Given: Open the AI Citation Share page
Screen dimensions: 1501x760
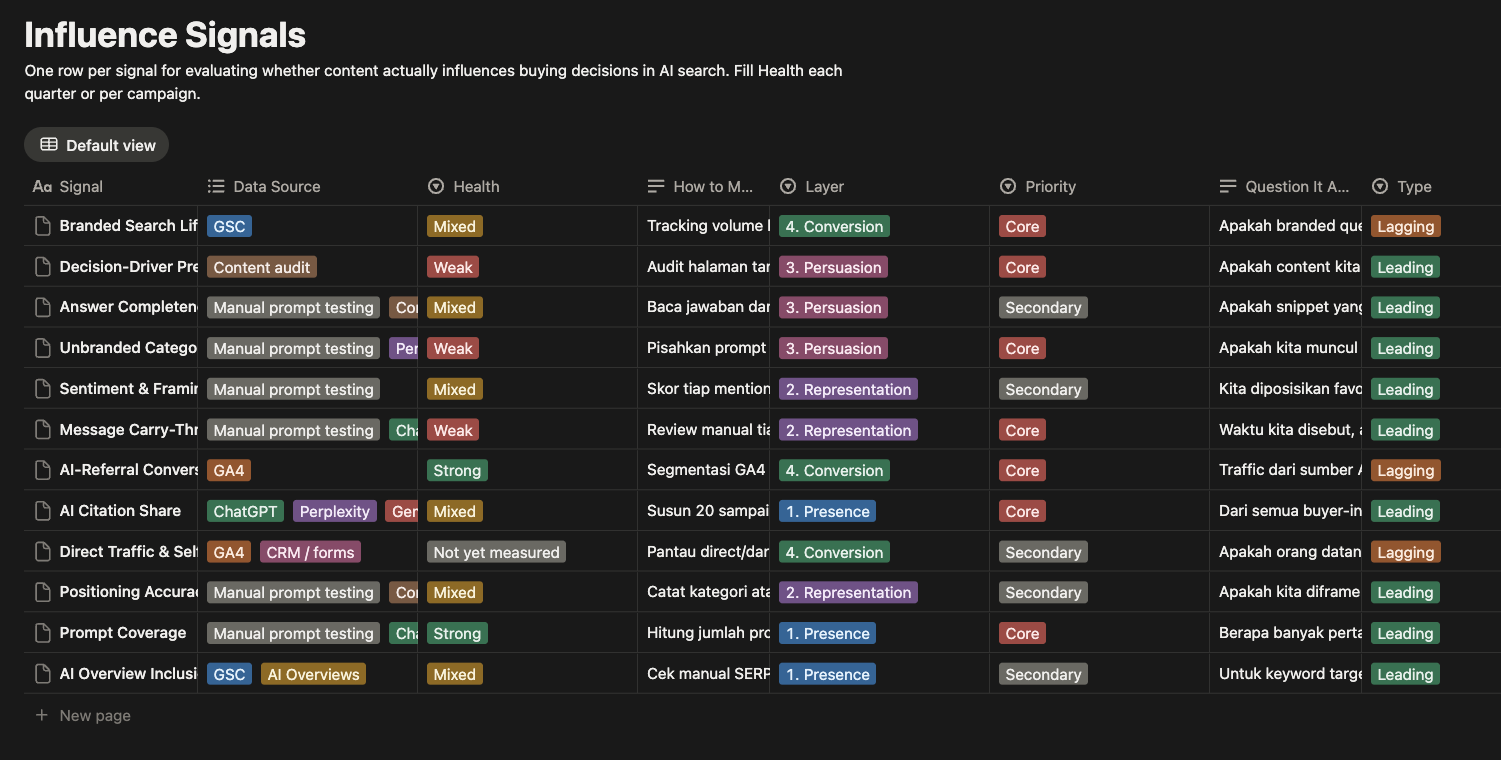Looking at the screenshot, I should point(120,511).
